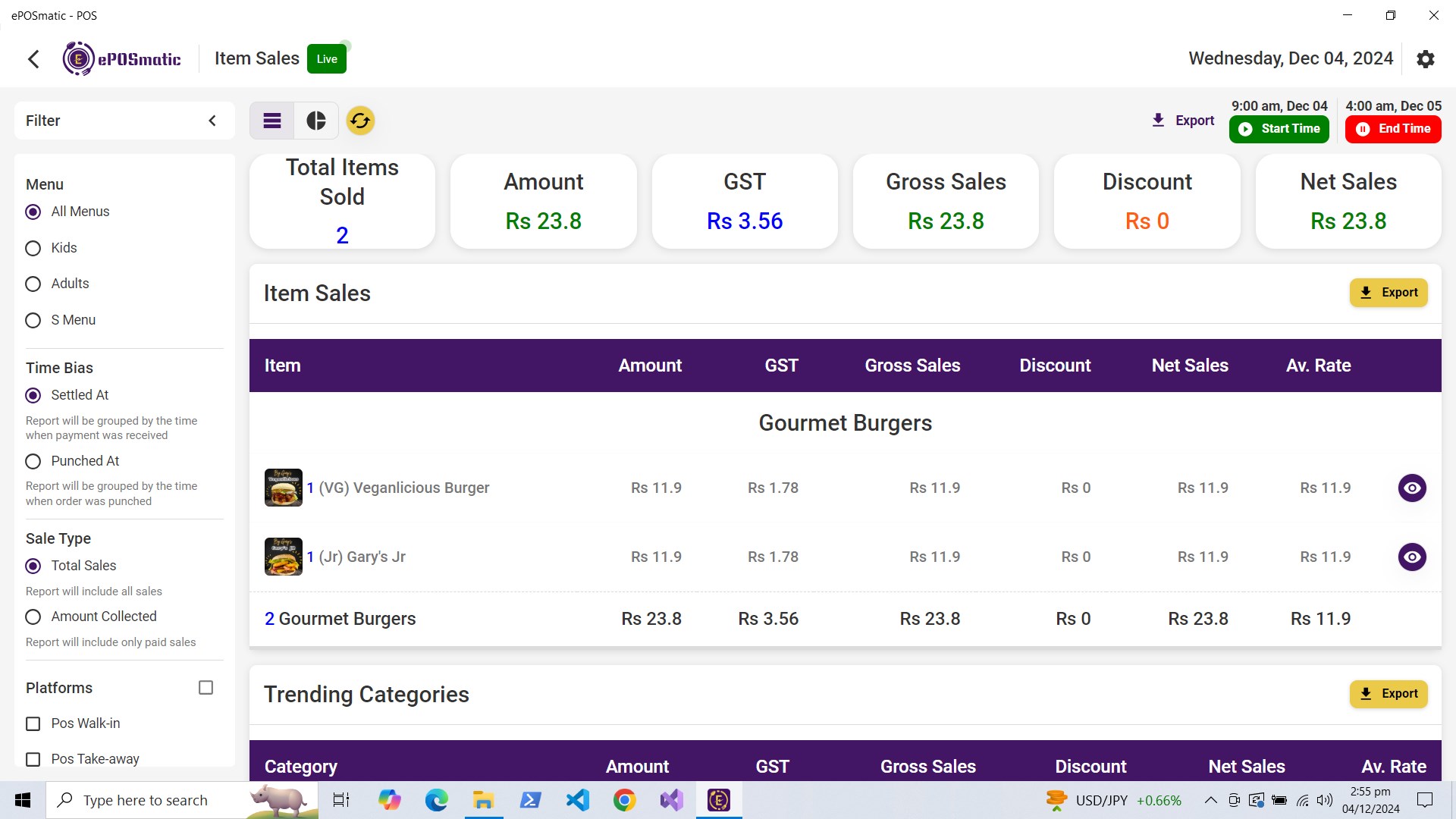View details of Gary's Jr eye icon

[1412, 557]
